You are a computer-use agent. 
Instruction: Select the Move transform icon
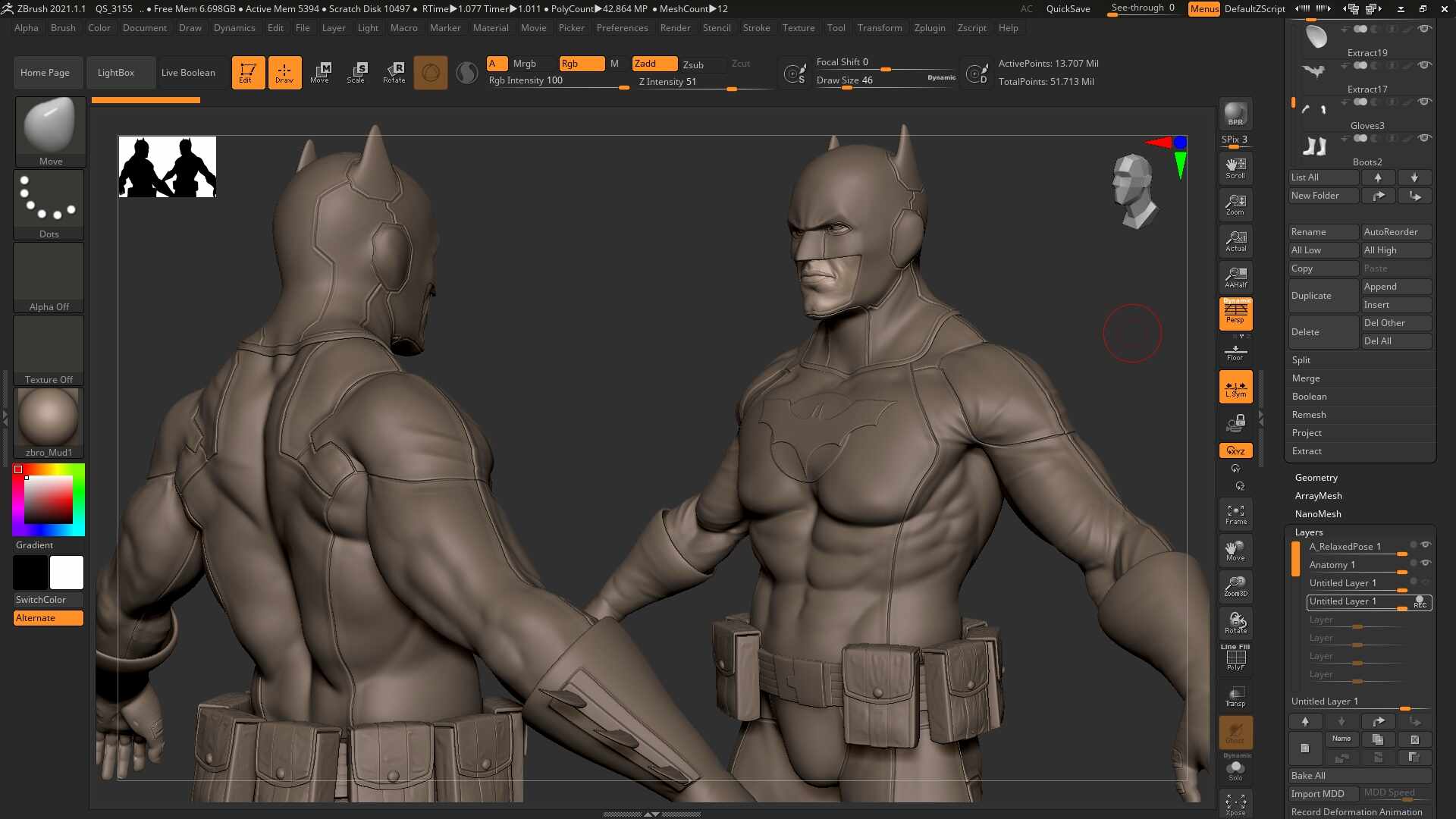[x=320, y=73]
